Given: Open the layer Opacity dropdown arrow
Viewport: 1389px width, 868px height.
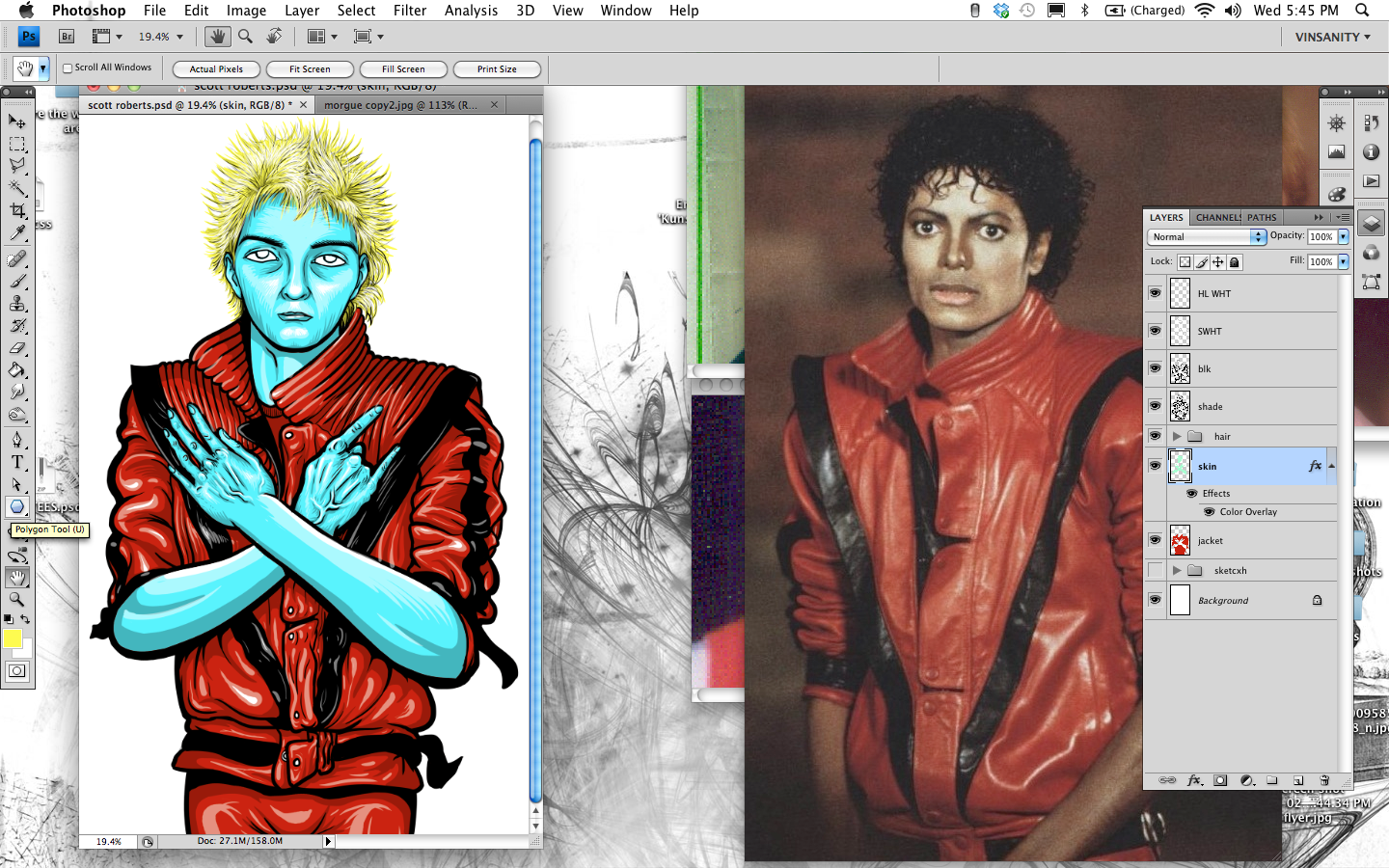Looking at the screenshot, I should tap(1343, 237).
